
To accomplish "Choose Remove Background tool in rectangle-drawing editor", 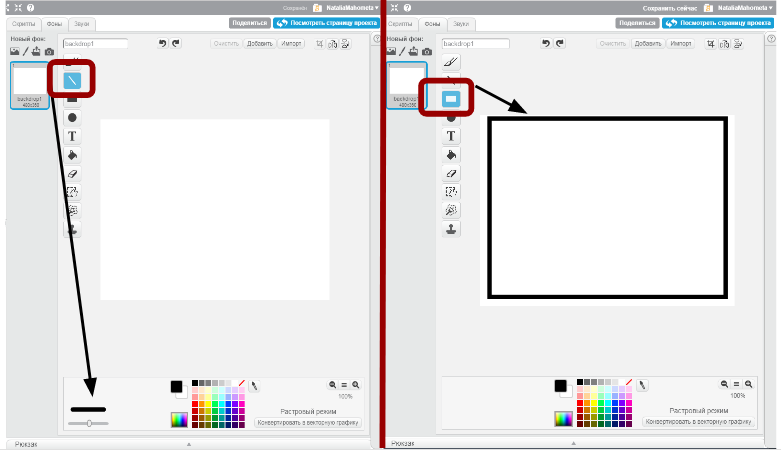I will 451,210.
